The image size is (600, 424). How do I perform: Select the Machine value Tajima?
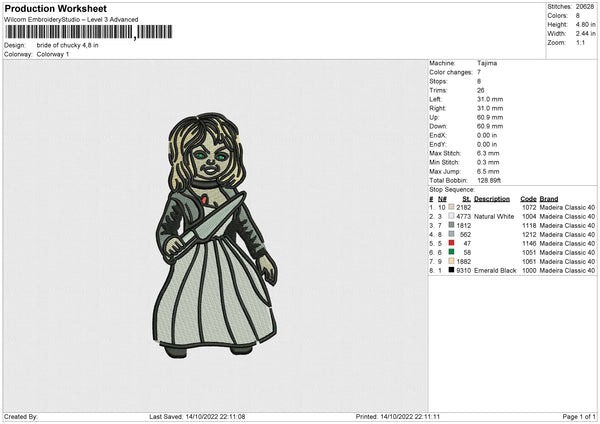[487, 63]
